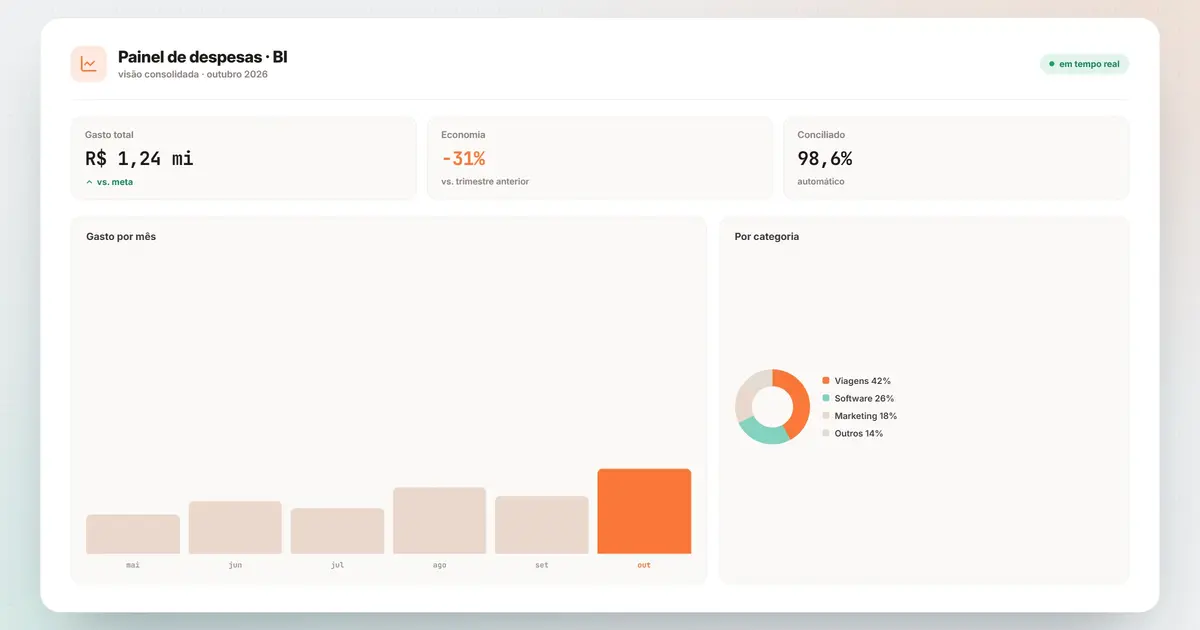Click the 'automático' caption
This screenshot has height=630, width=1200.
(x=821, y=182)
